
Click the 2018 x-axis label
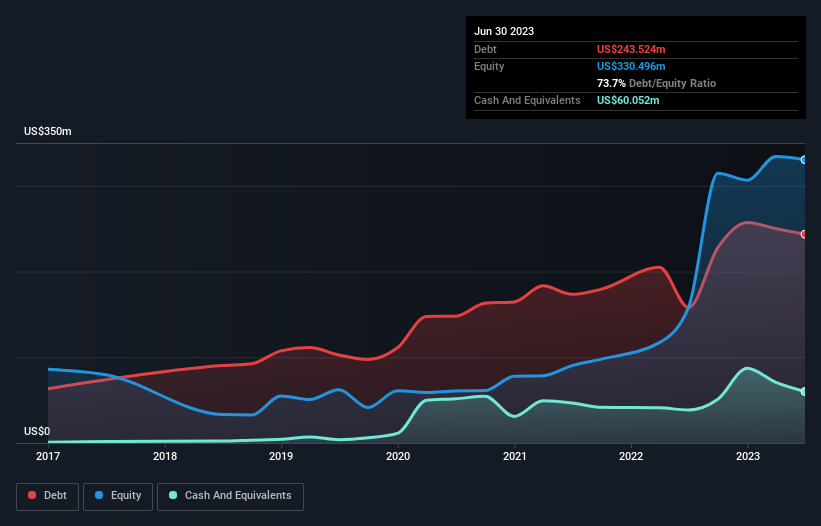pyautogui.click(x=165, y=456)
